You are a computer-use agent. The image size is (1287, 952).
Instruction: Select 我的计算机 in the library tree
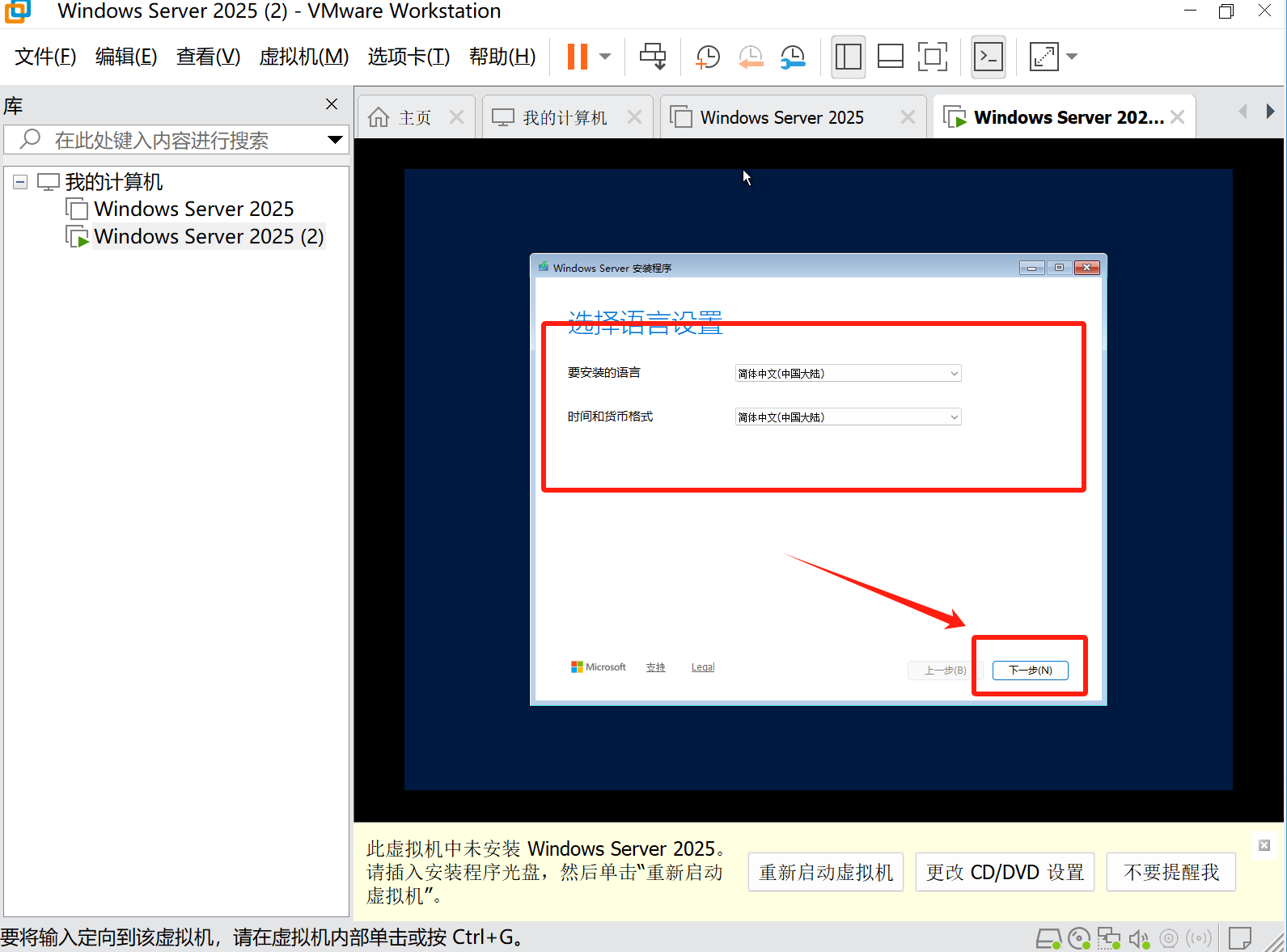tap(114, 182)
